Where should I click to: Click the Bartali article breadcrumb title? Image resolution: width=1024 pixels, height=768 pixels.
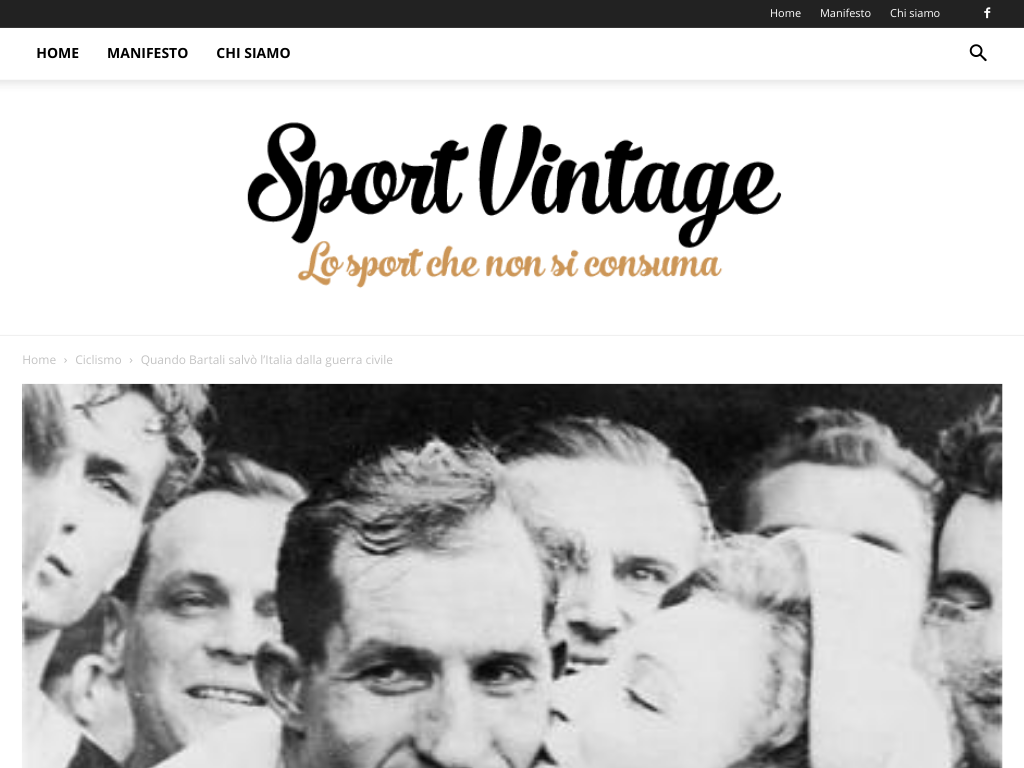coord(266,360)
